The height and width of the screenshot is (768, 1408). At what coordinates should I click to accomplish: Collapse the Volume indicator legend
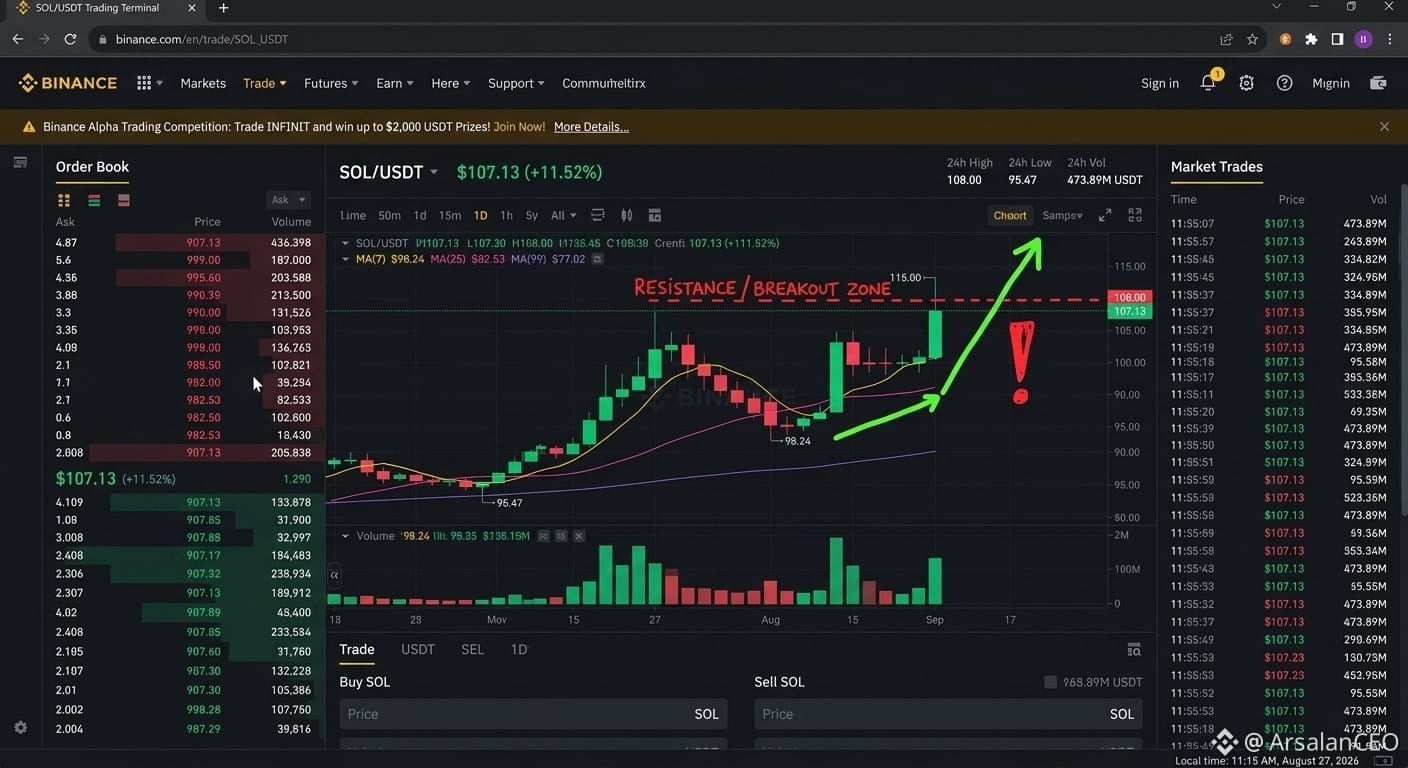click(x=345, y=536)
